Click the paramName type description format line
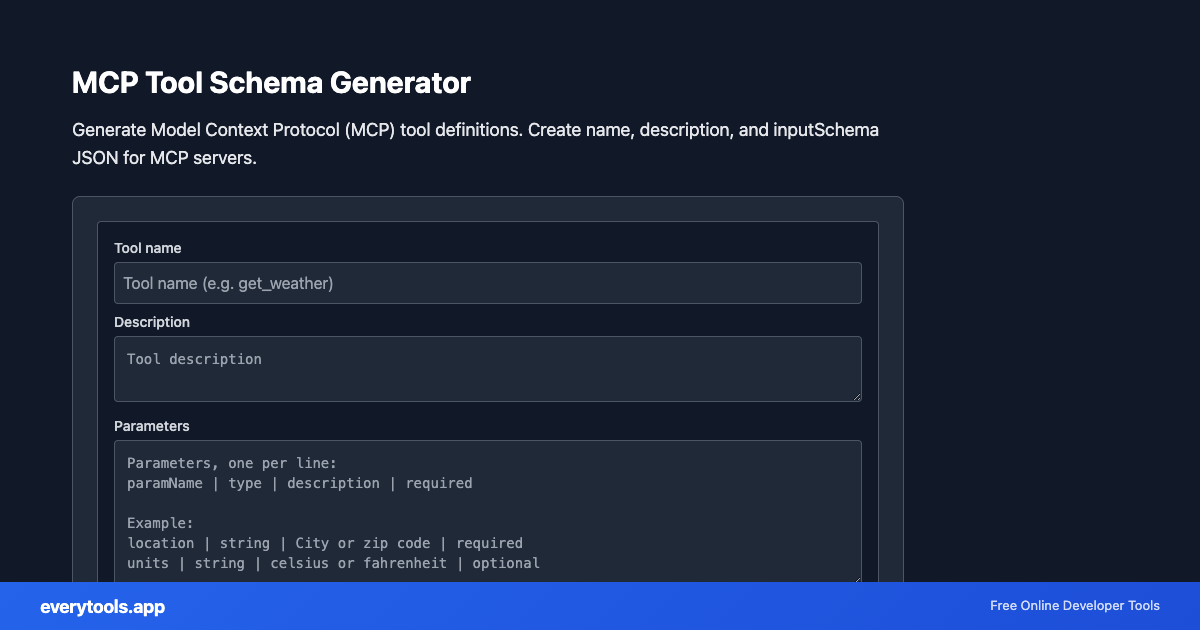Screen dimensions: 1200x630 coord(299,483)
